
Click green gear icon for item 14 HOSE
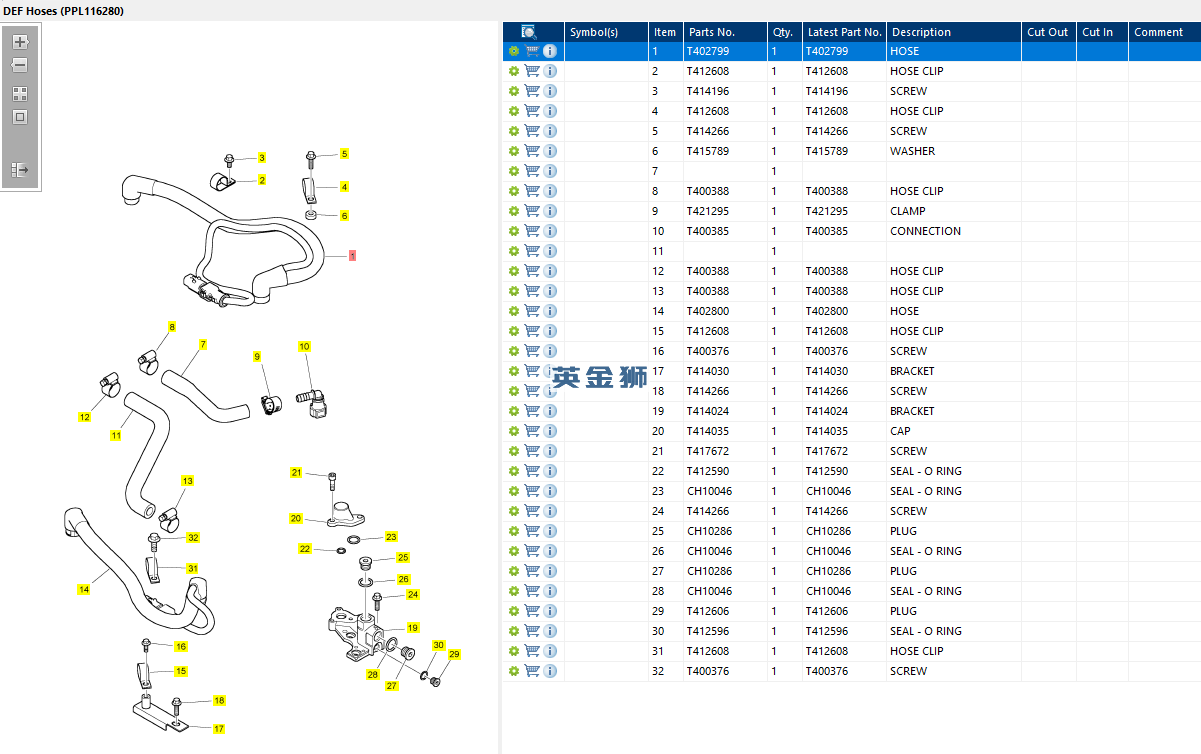[x=514, y=311]
